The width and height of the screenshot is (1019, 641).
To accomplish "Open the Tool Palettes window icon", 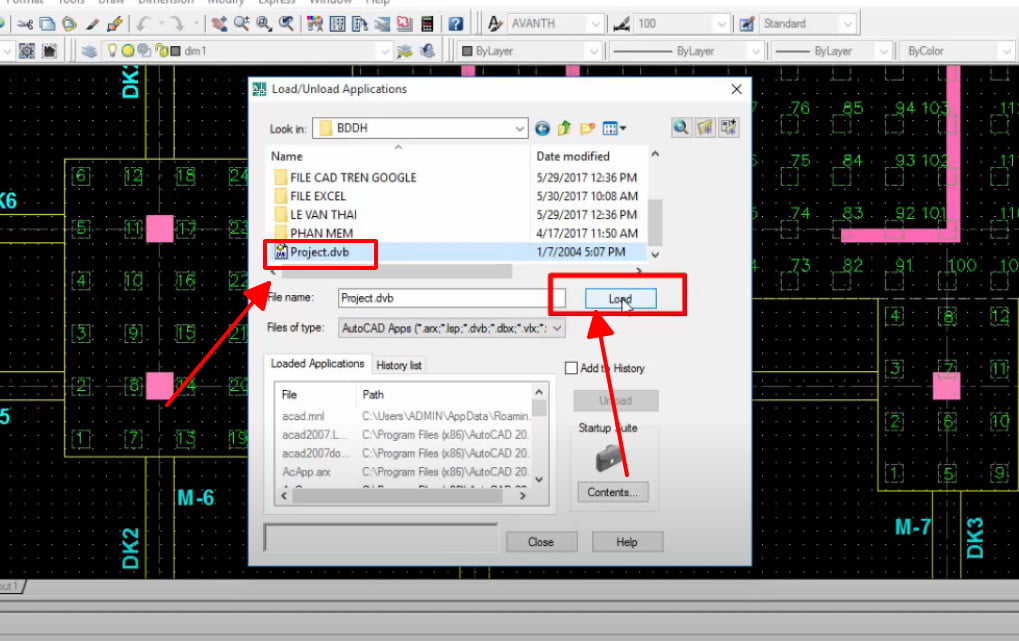I will click(x=360, y=24).
